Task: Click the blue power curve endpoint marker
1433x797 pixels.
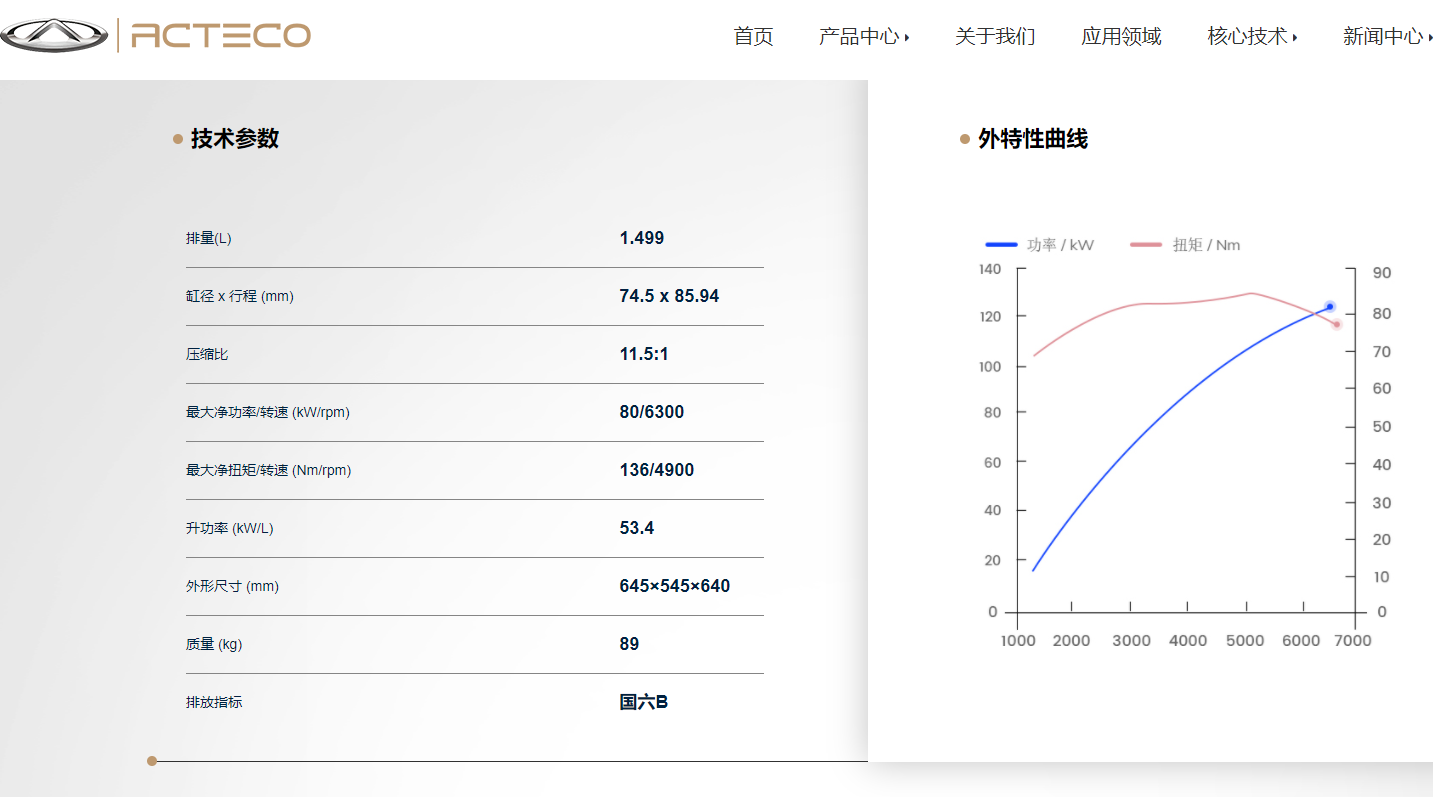Action: 1330,307
